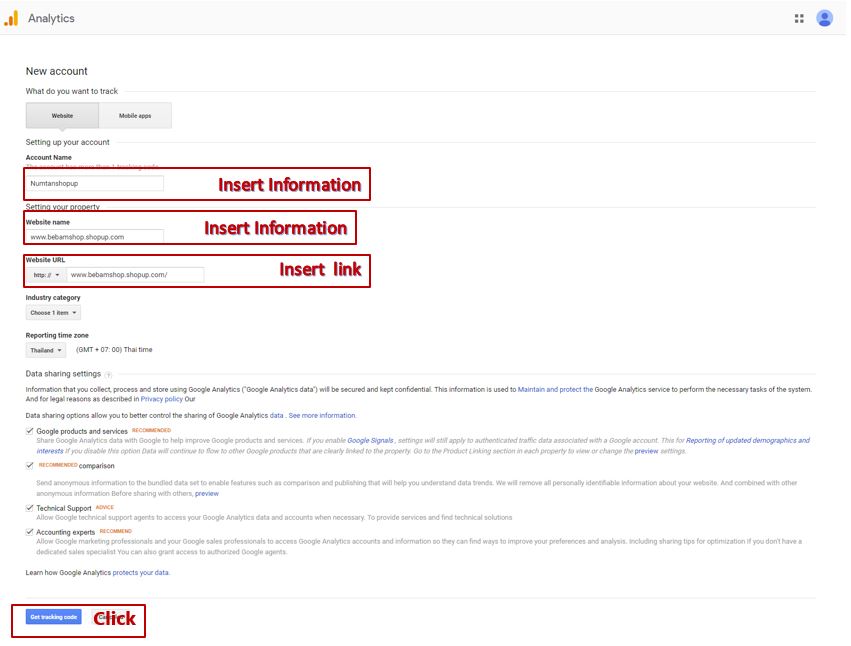Open the Maintain and protect the link
Screen dimensions: 851x646
click(x=555, y=390)
